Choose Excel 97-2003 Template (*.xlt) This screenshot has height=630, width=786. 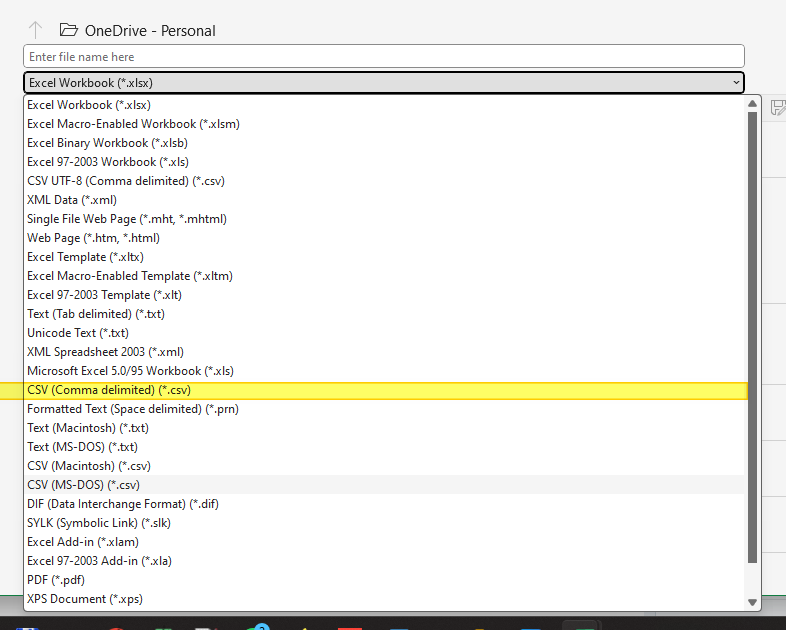click(x=385, y=295)
